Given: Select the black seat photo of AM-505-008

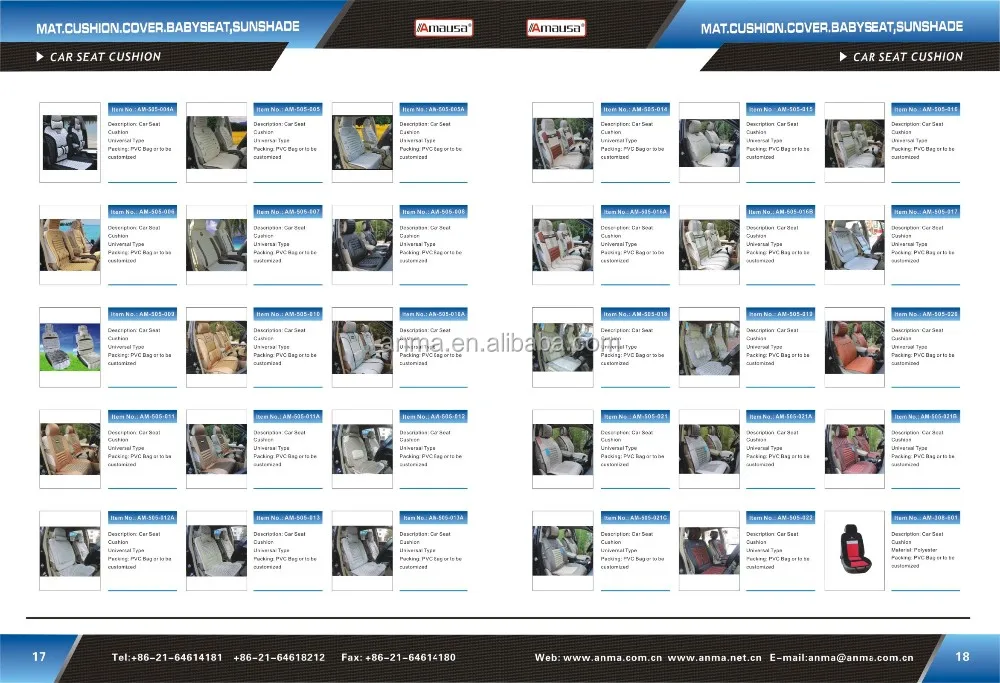Looking at the screenshot, I should click(x=362, y=245).
